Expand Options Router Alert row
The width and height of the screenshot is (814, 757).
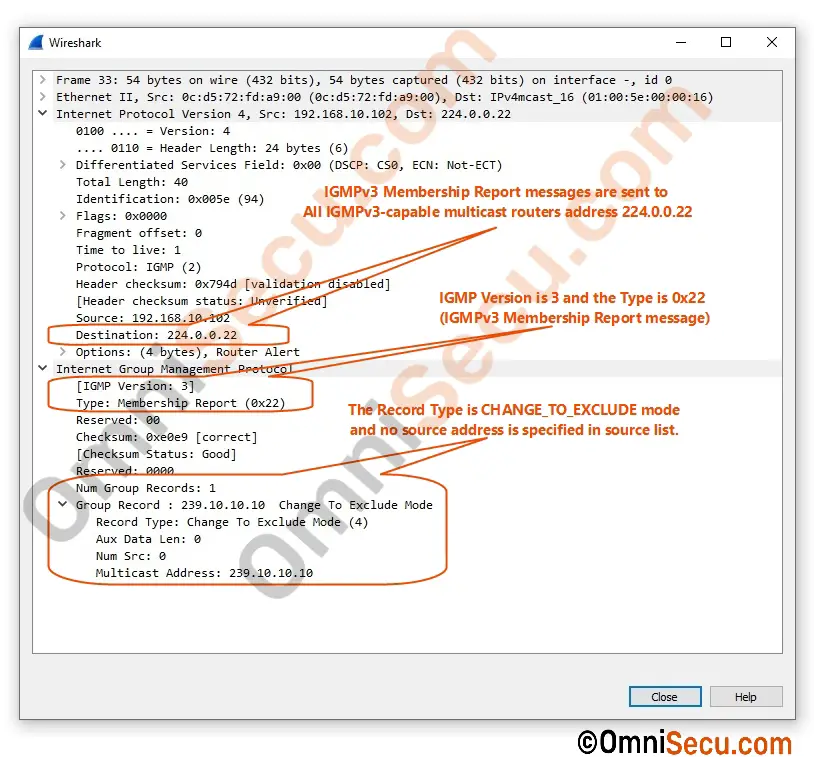(62, 352)
